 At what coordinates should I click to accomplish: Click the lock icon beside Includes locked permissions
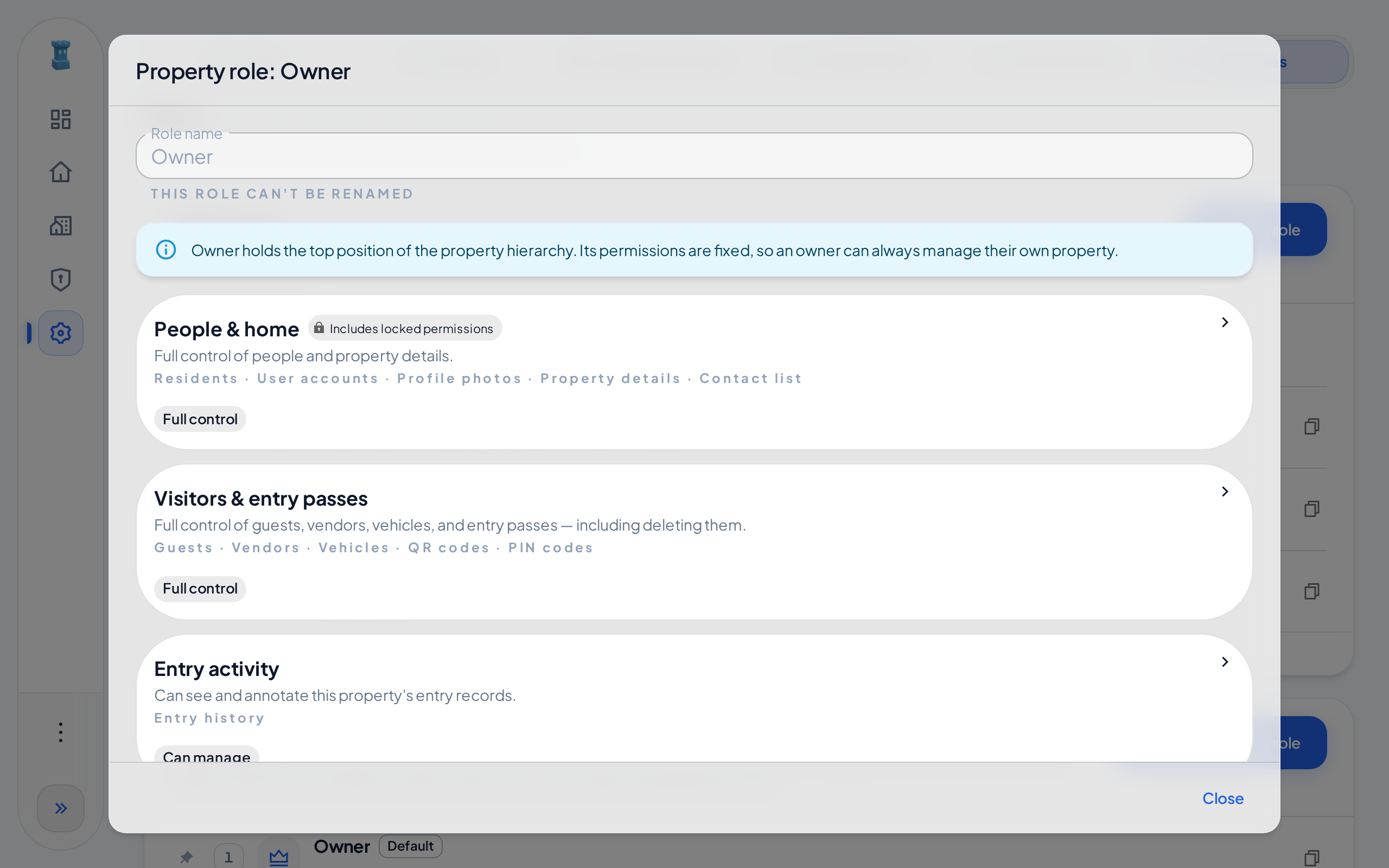pos(319,328)
